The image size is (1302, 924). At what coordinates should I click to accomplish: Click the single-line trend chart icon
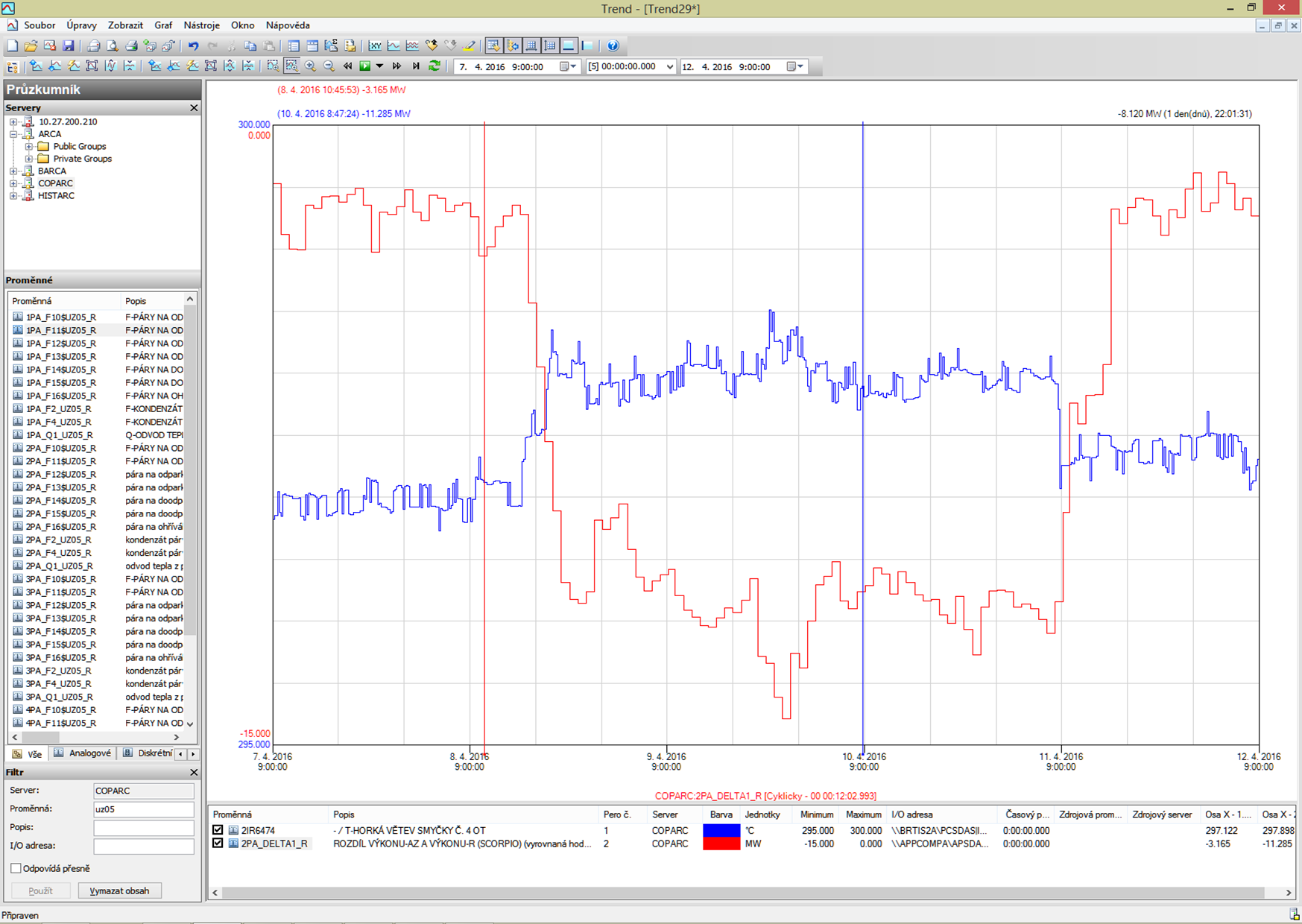pos(394,45)
